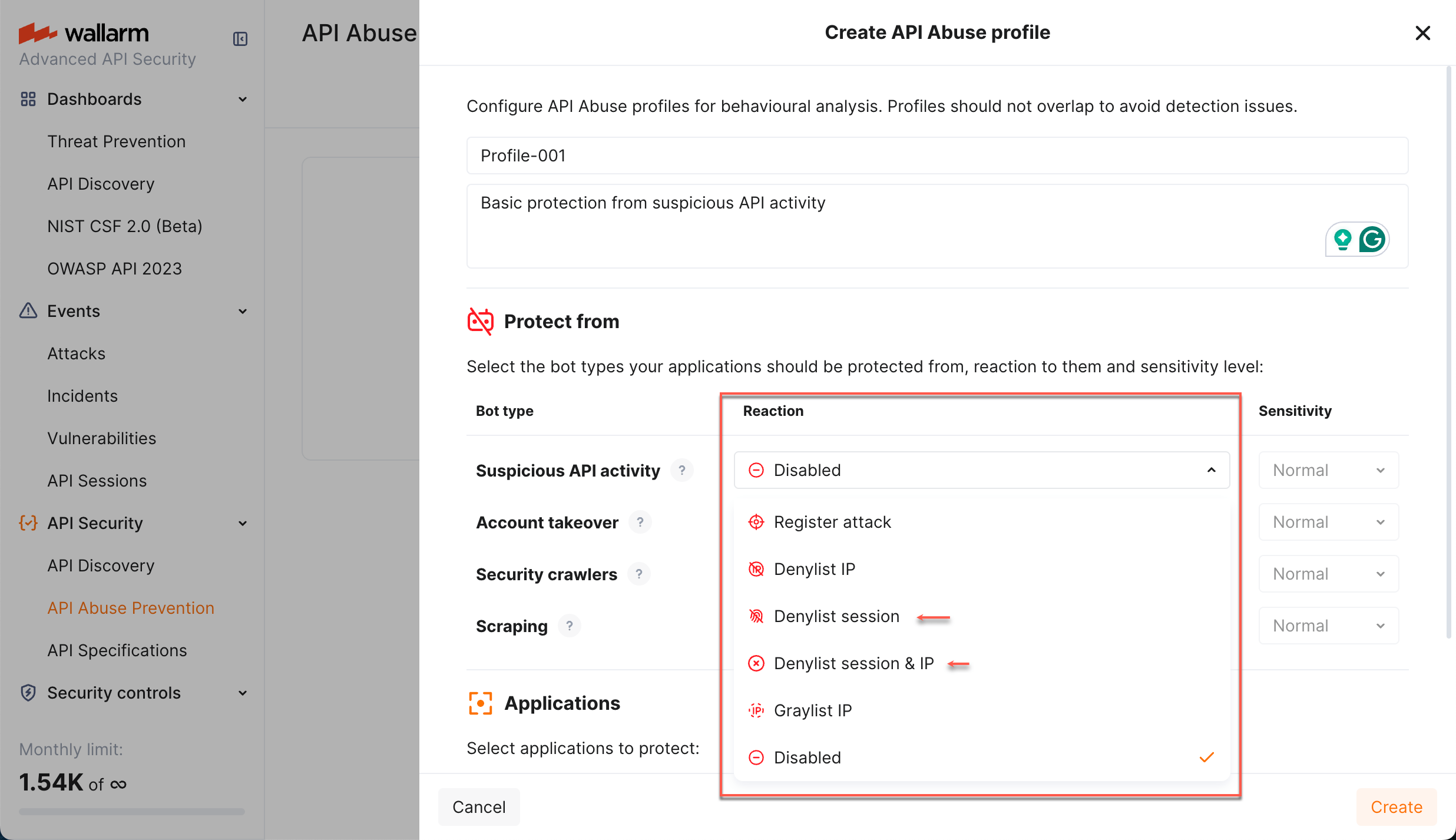The width and height of the screenshot is (1456, 840).
Task: Select Denylist session as the reaction
Action: point(836,616)
